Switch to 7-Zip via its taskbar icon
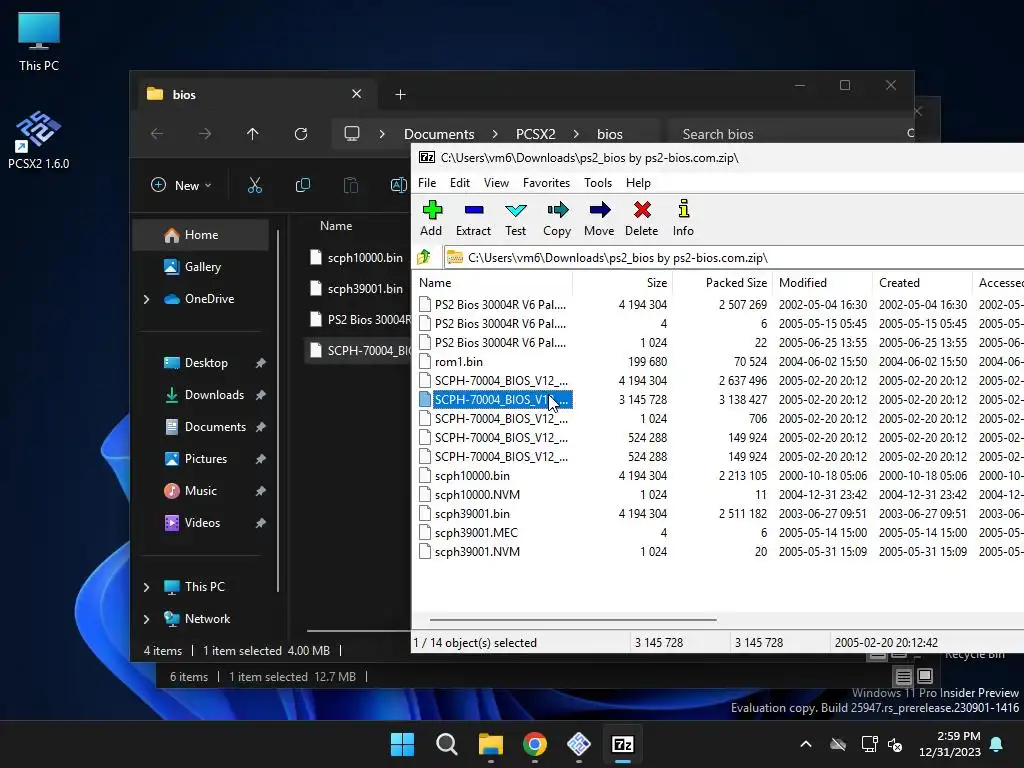The image size is (1024, 768). [622, 744]
